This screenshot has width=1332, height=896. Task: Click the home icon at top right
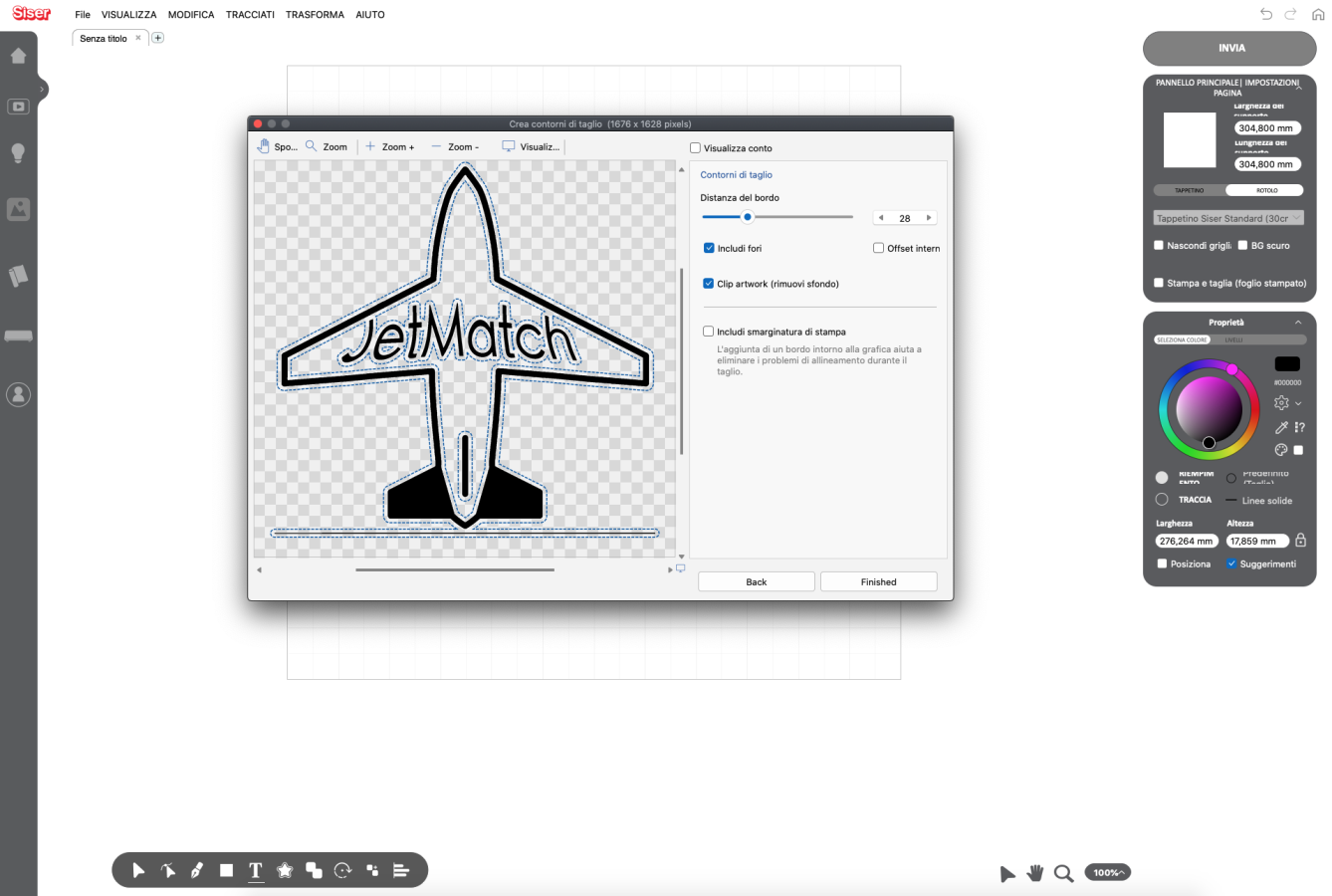click(x=1318, y=15)
